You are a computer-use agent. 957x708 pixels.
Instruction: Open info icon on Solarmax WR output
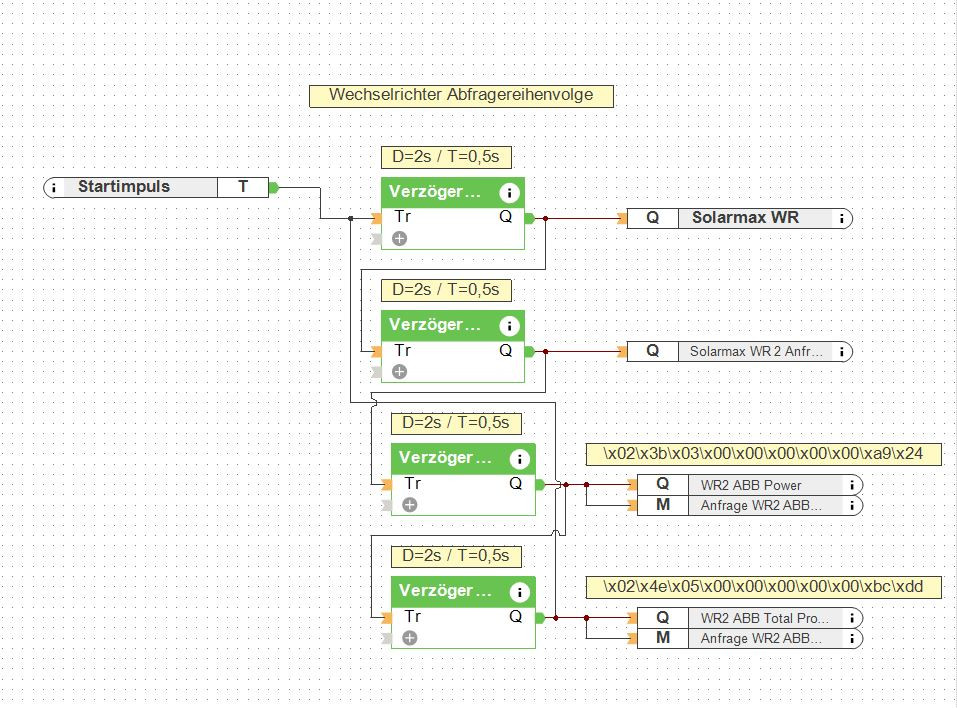[x=842, y=219]
